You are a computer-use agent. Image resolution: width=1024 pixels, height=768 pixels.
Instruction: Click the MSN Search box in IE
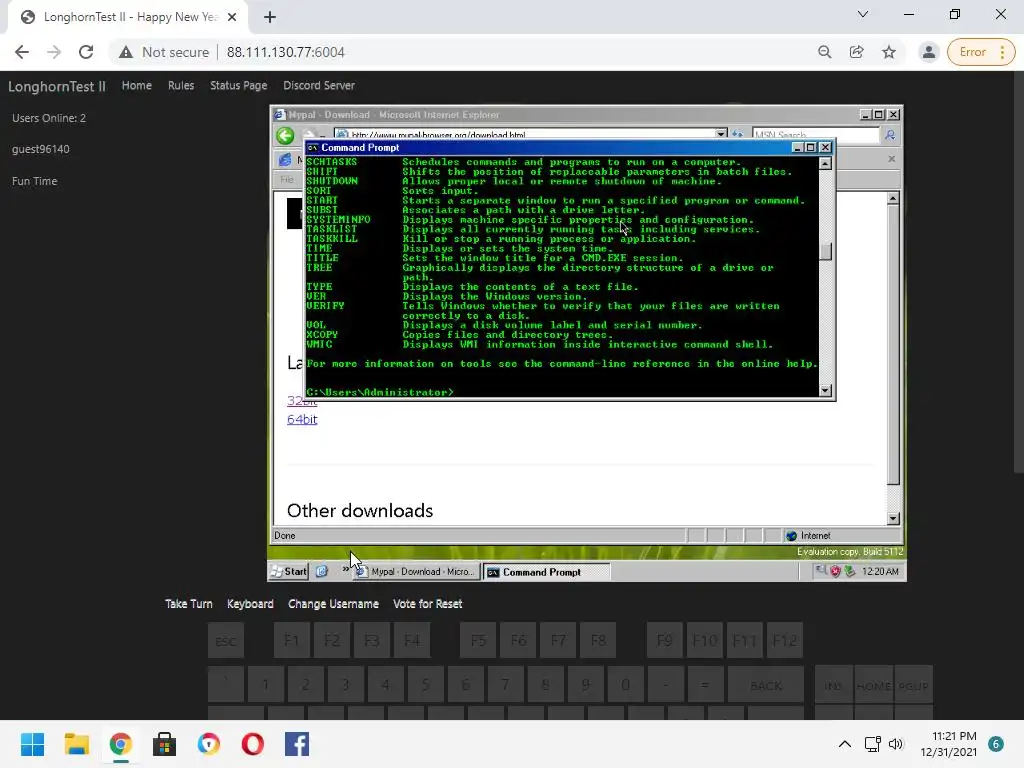815,135
